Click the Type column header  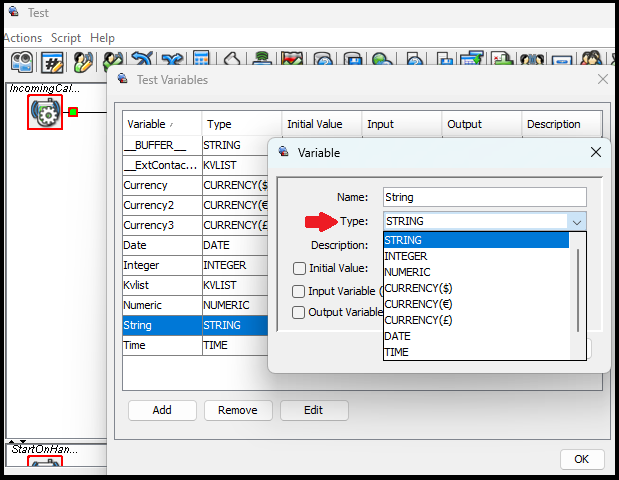pos(242,124)
